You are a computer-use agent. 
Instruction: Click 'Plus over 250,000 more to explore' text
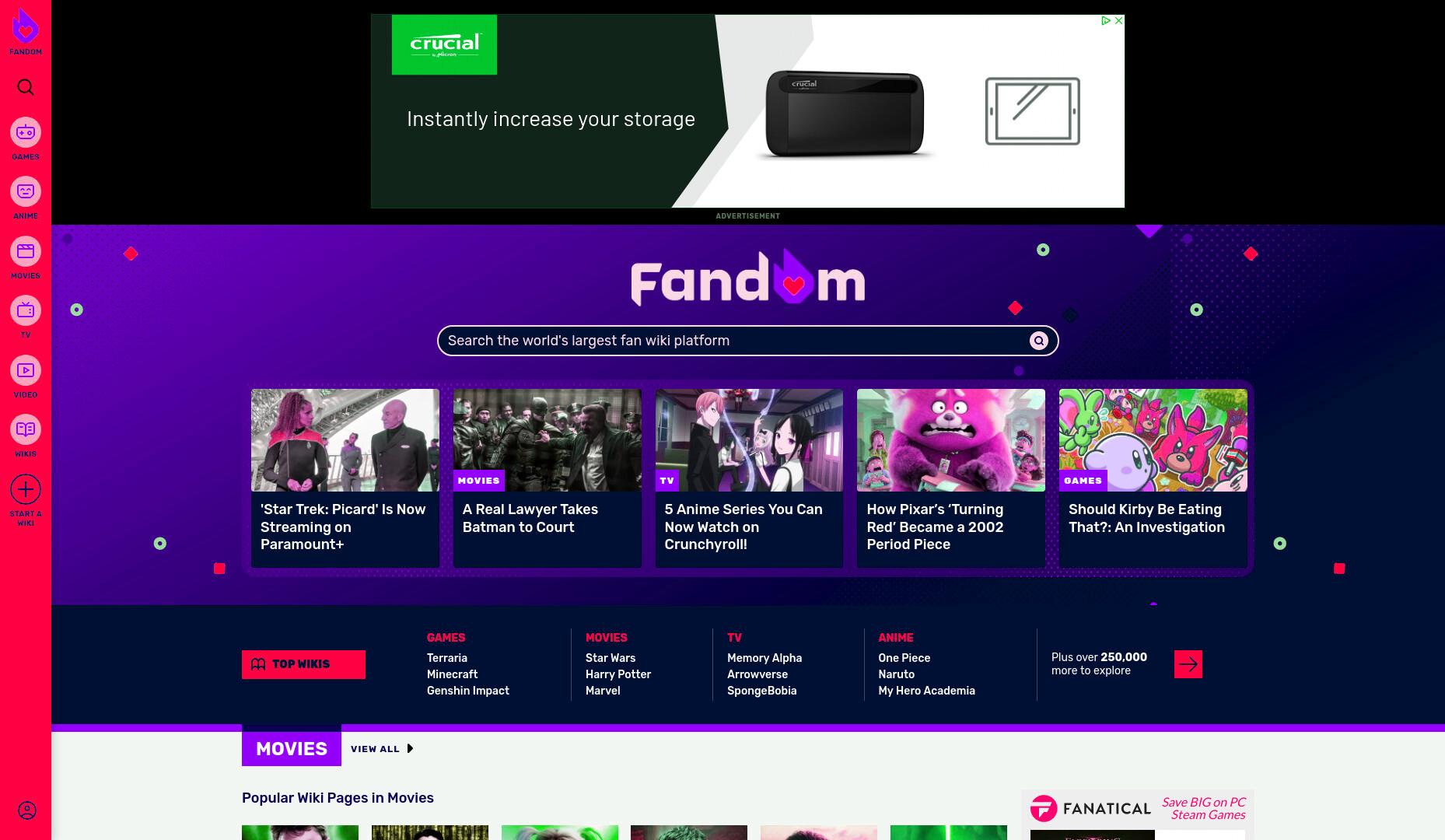click(1099, 663)
